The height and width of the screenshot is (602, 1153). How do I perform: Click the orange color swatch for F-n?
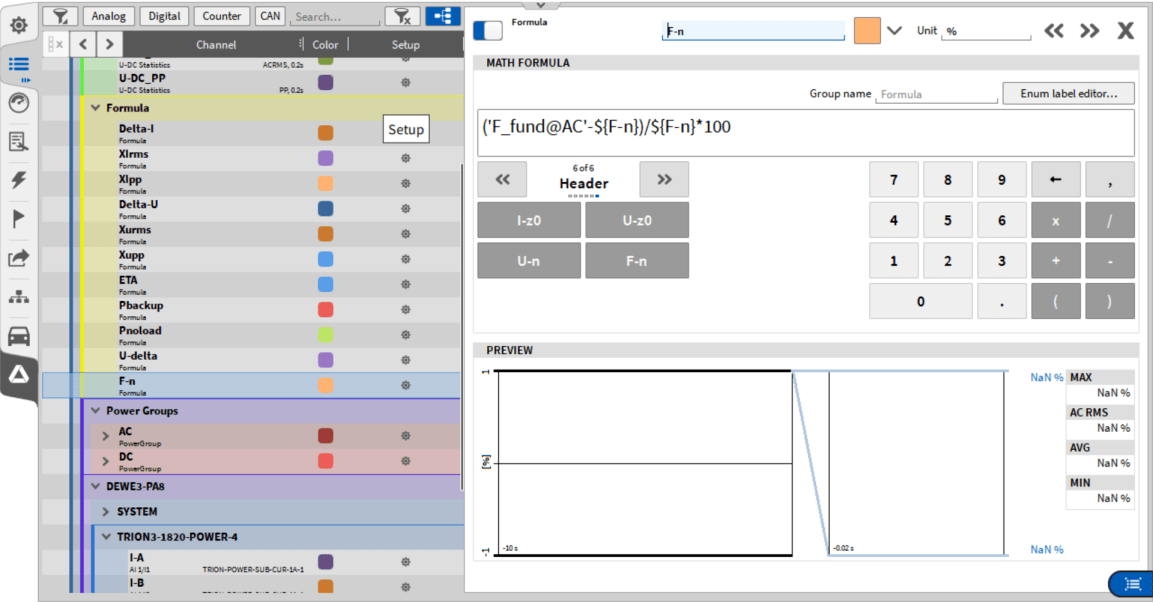click(867, 31)
